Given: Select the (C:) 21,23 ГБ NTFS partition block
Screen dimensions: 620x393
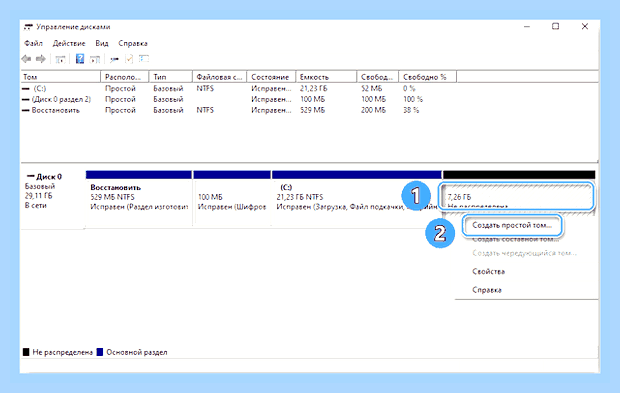Looking at the screenshot, I should coord(357,198).
